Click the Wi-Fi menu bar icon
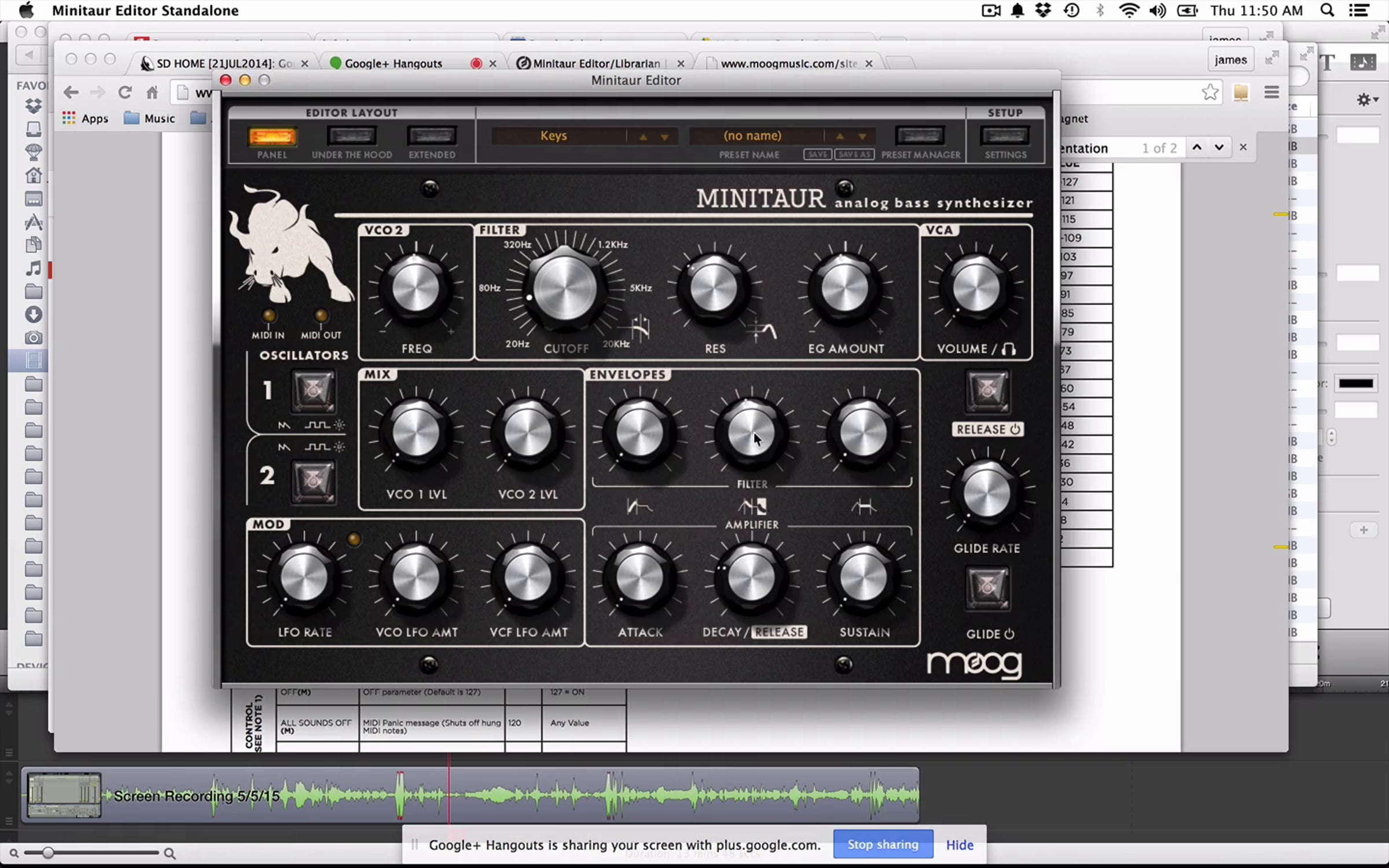 click(1129, 10)
